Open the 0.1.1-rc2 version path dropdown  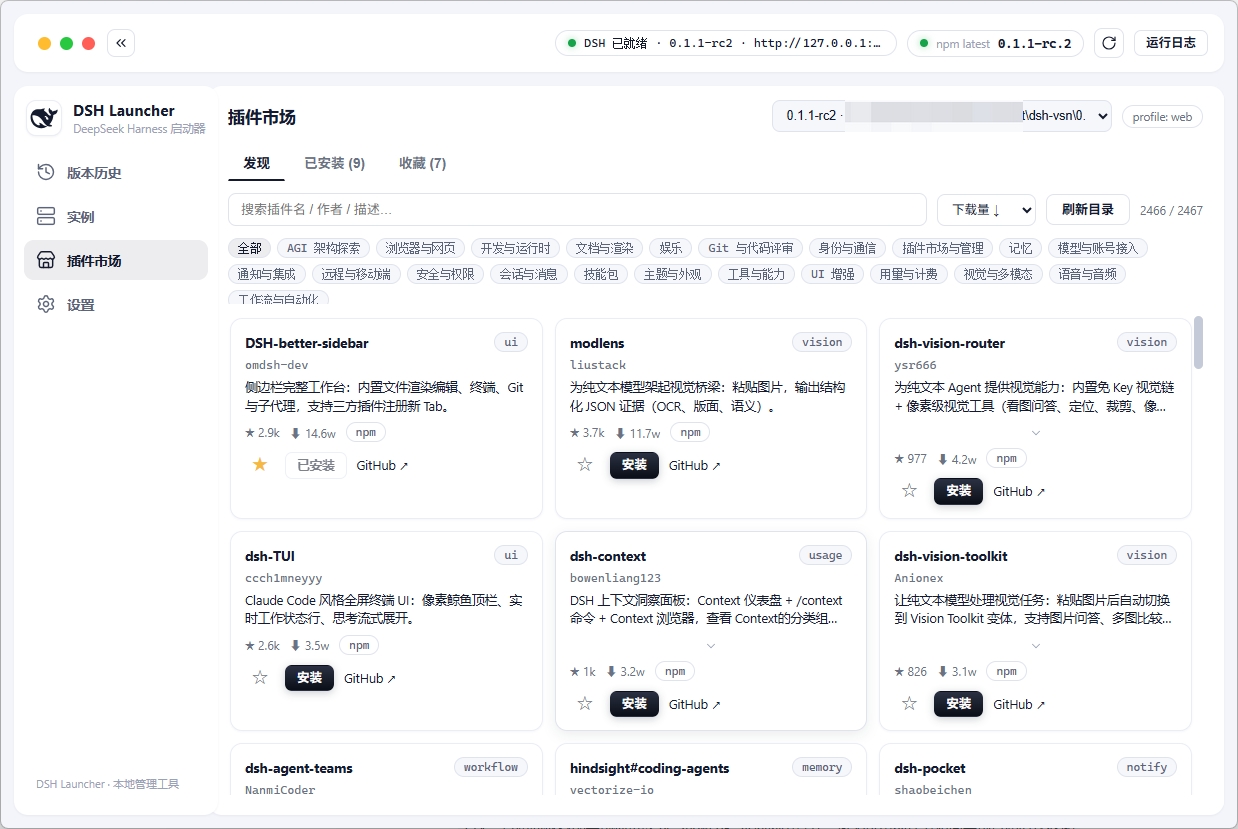tap(941, 116)
